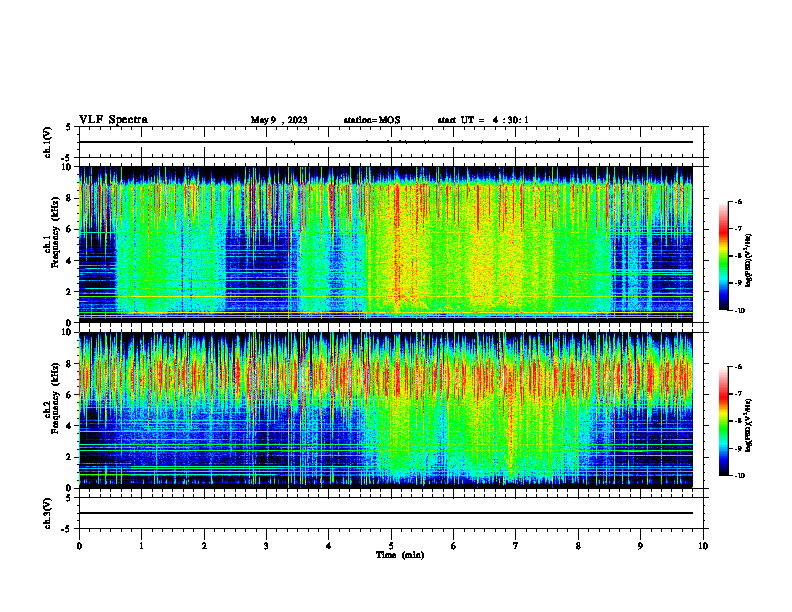Screen dimensions: 792x612
Task: Select the "2" kHz tick on ch.1 frequency axis
Action: pos(69,292)
